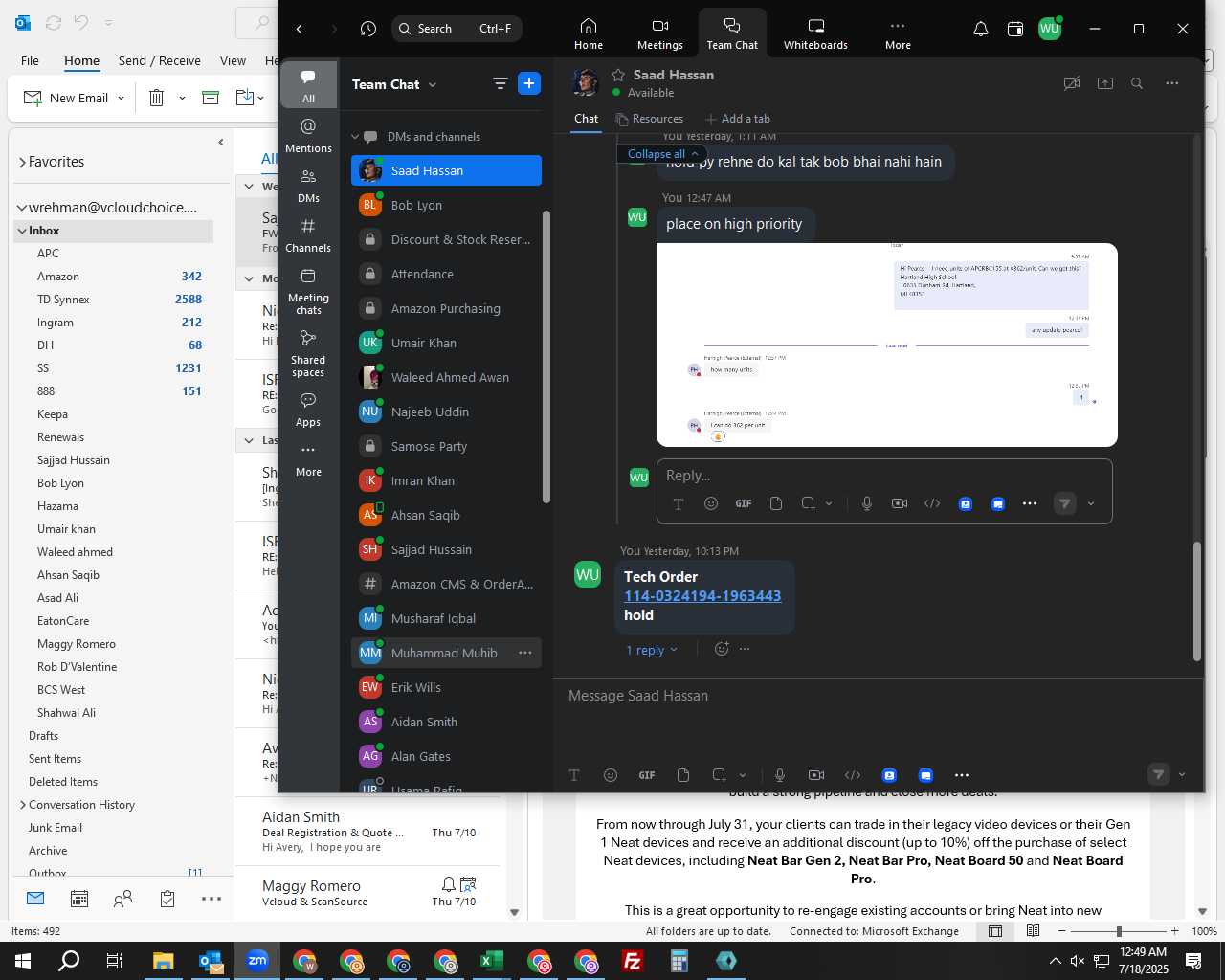Viewport: 1225px width, 980px height.
Task: Record video message in bottom message composer
Action: pyautogui.click(x=816, y=775)
